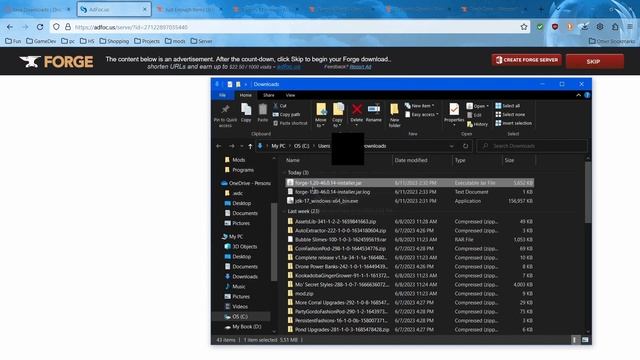Click the browser address bar URL
Image resolution: width=640 pixels, height=360 pixels.
tap(131, 27)
